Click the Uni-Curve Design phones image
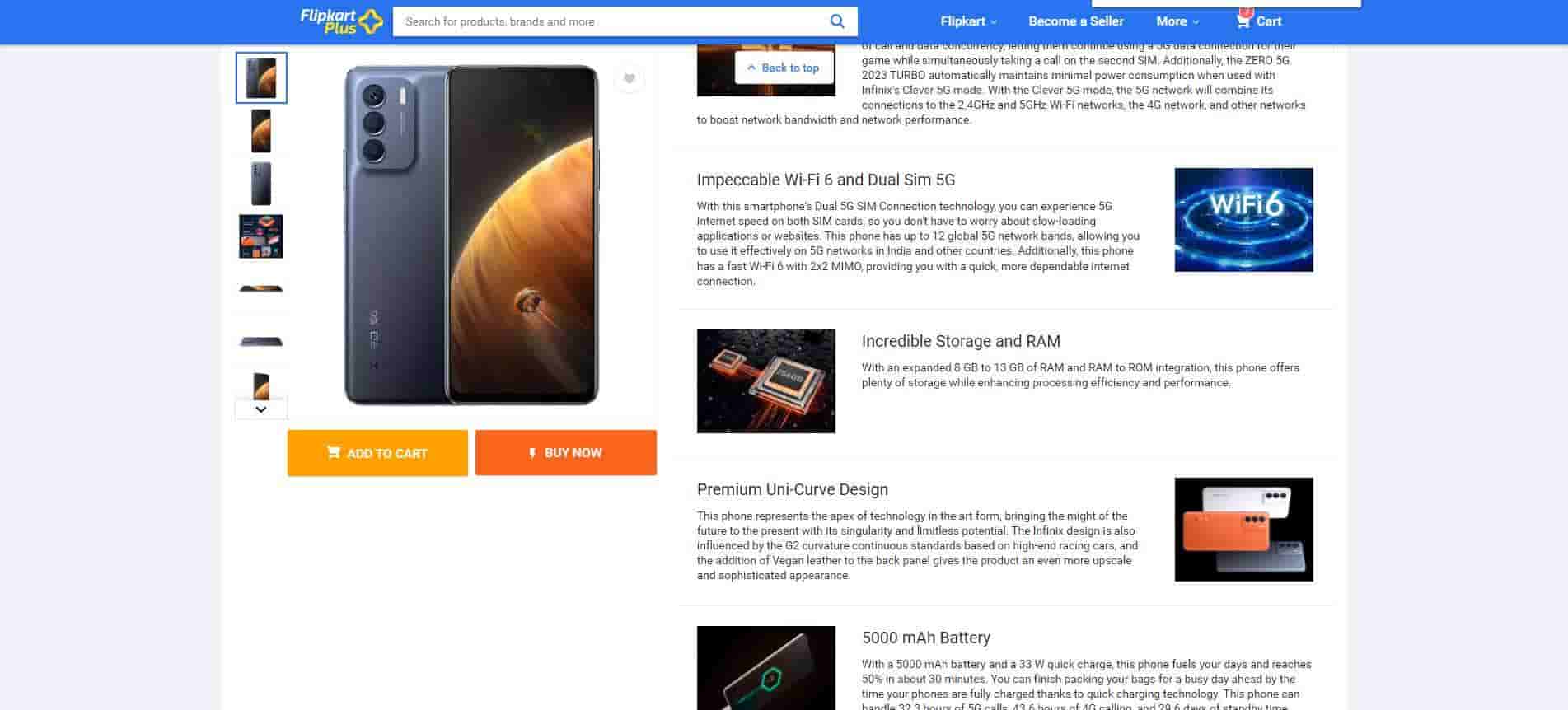The height and width of the screenshot is (710, 1568). tap(1243, 530)
